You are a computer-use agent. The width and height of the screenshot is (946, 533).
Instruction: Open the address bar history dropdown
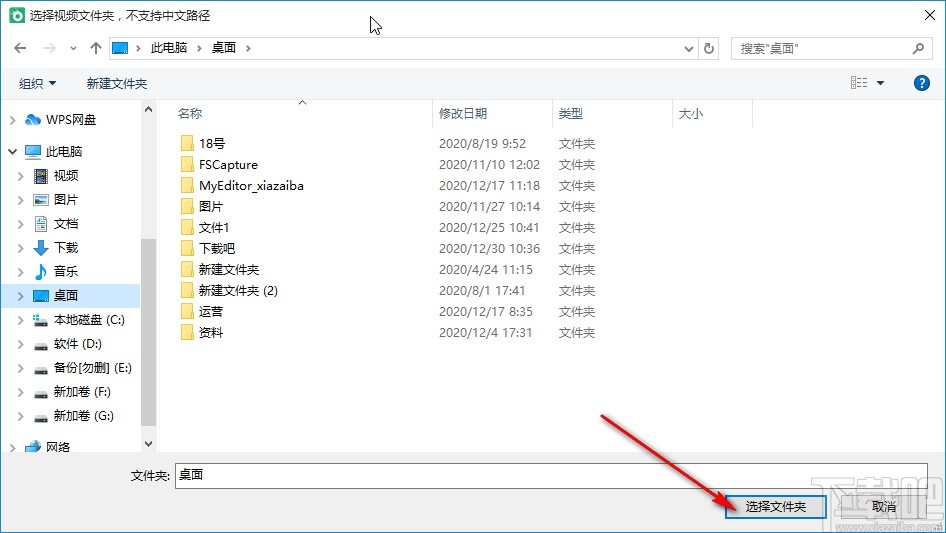688,49
